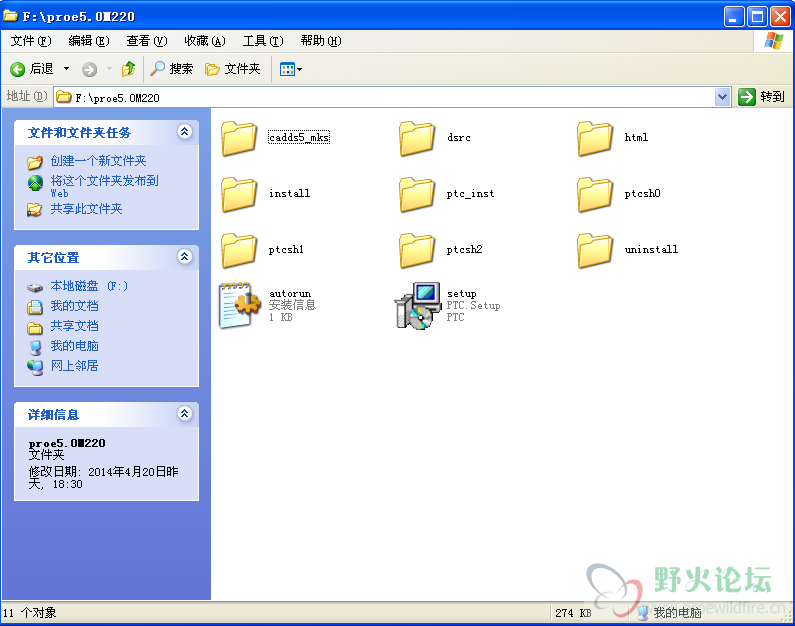
Task: Open the dsrc folder icon
Action: 417,138
